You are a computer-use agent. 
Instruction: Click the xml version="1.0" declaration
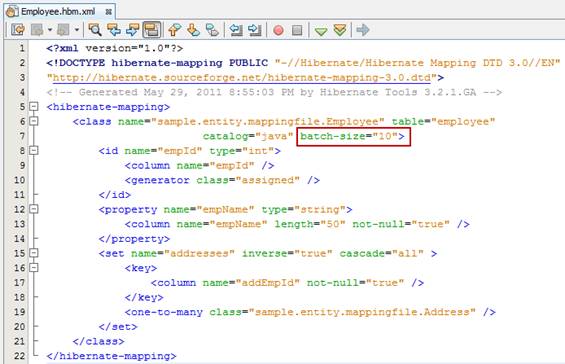tap(115, 48)
